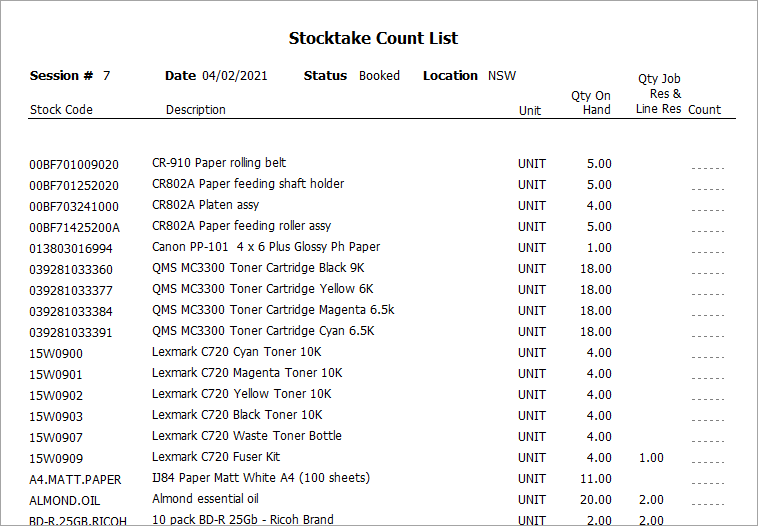This screenshot has width=758, height=526.
Task: Select stock code 15W0909
Action: tap(56, 459)
